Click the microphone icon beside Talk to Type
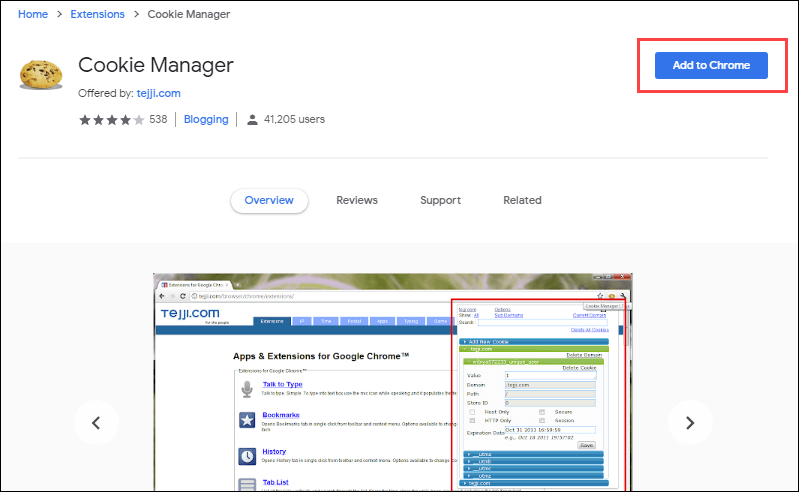 click(x=247, y=389)
